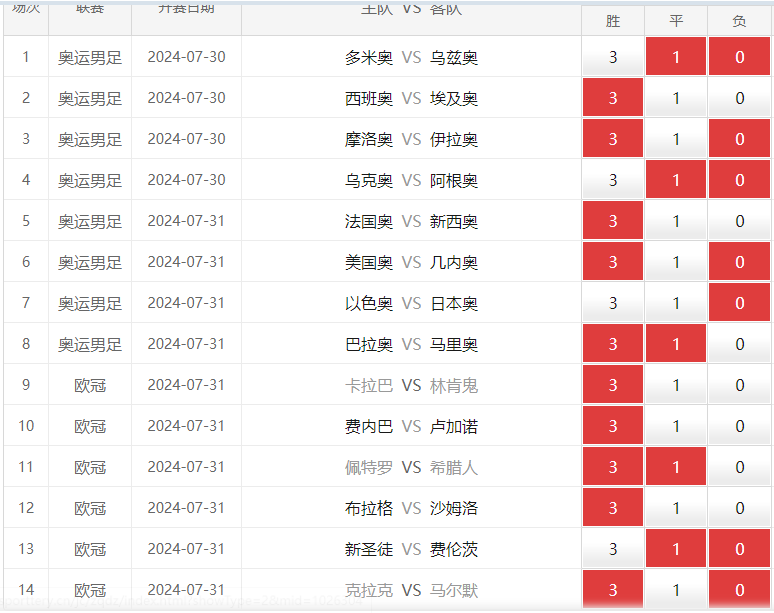Click 欧冠 league cell in row 9

point(90,385)
